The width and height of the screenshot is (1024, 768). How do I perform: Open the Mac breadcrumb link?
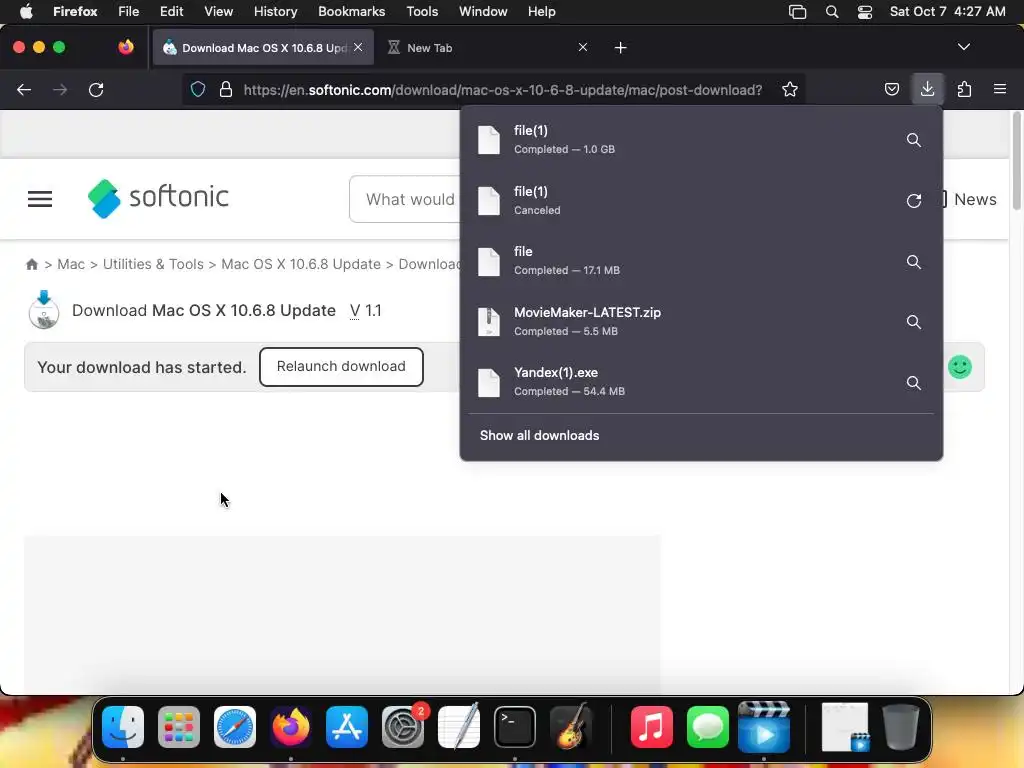pyautogui.click(x=71, y=264)
